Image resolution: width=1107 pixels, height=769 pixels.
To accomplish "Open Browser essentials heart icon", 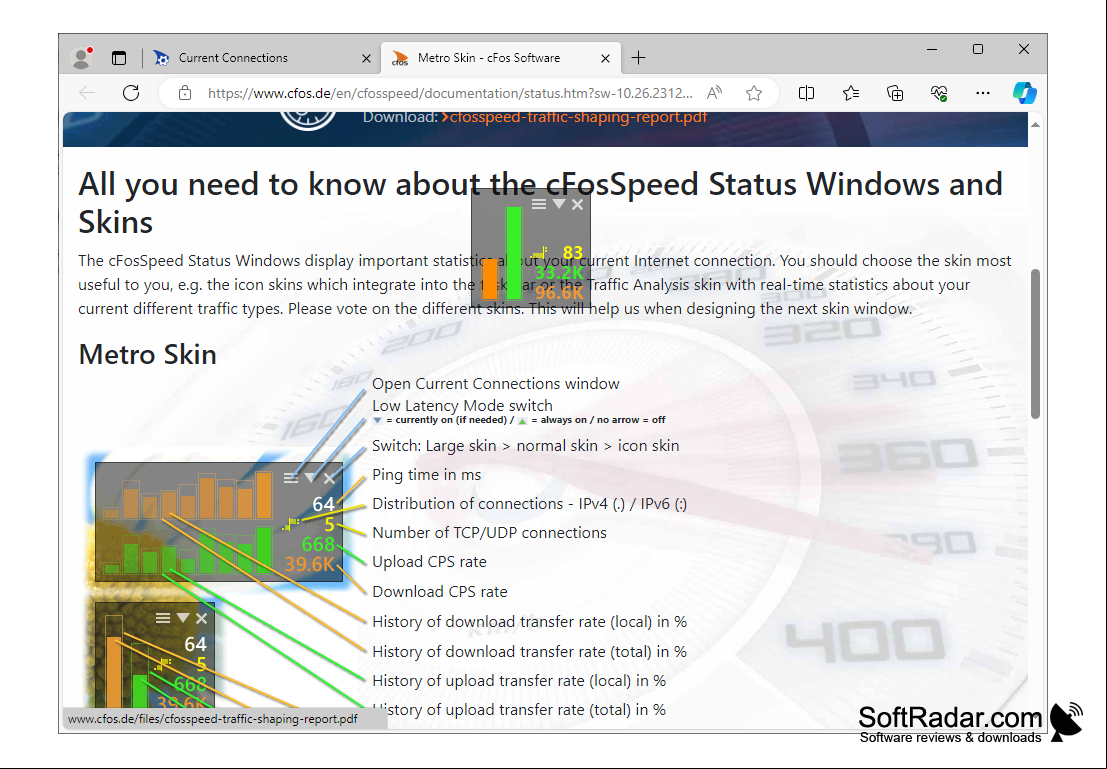I will point(938,93).
